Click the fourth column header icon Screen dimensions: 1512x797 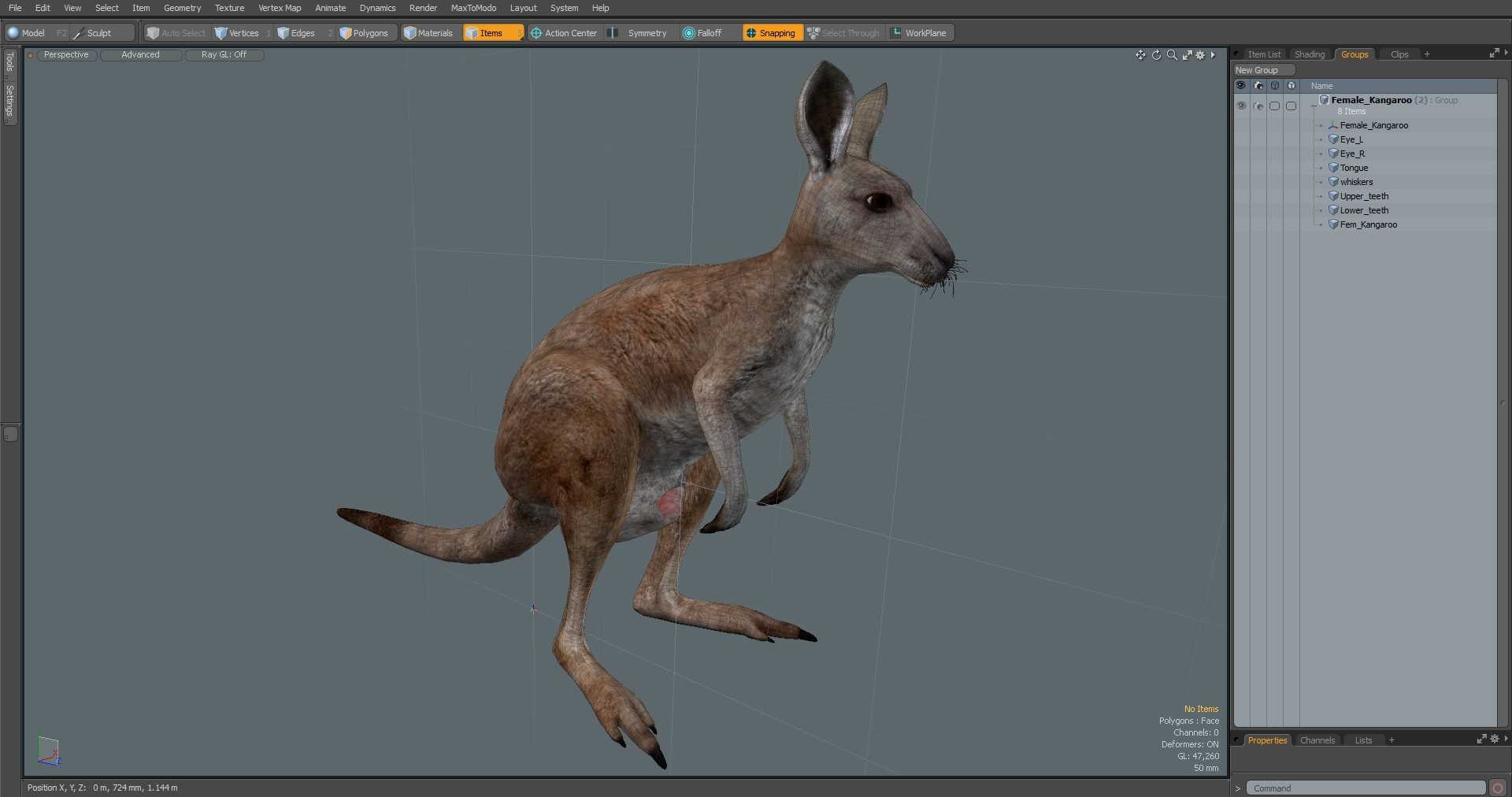tap(1291, 86)
